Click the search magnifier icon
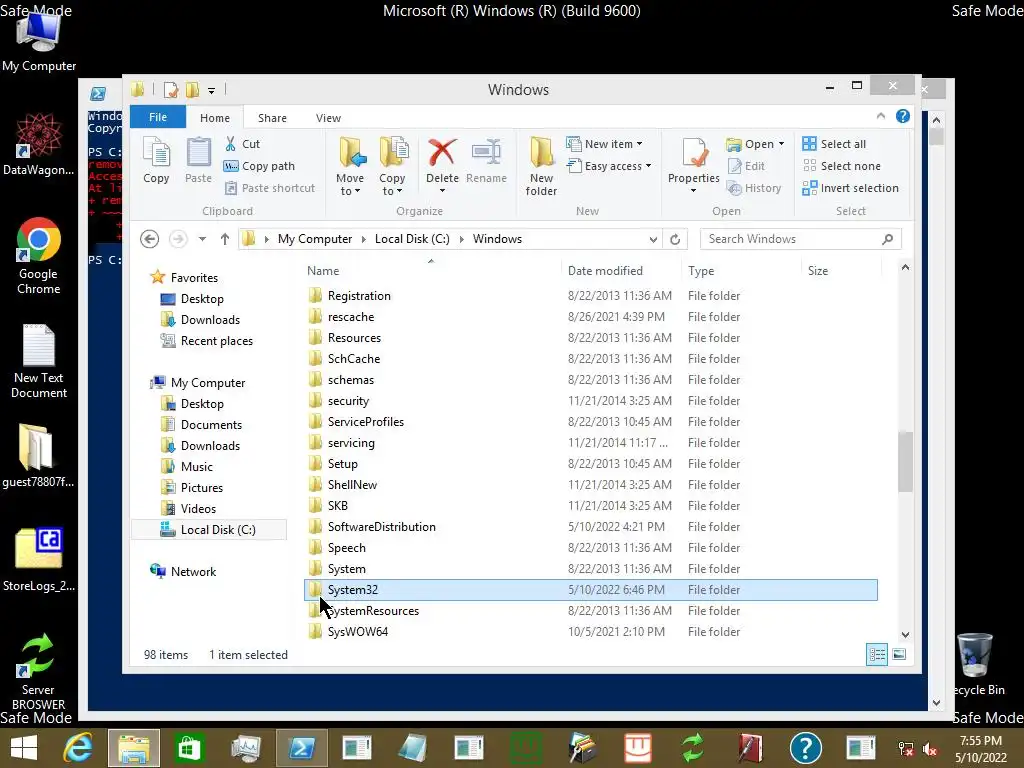Screen dimensions: 1024x768 pyautogui.click(x=887, y=239)
